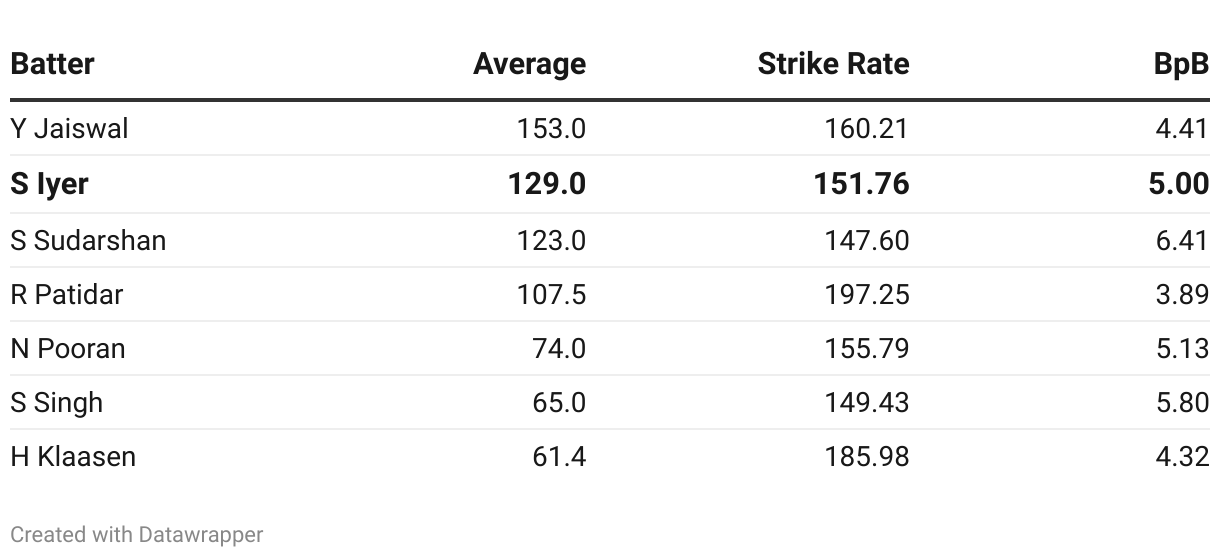This screenshot has height=558, width=1220.
Task: Select the Y Jaiswal batter name
Action: click(x=69, y=129)
